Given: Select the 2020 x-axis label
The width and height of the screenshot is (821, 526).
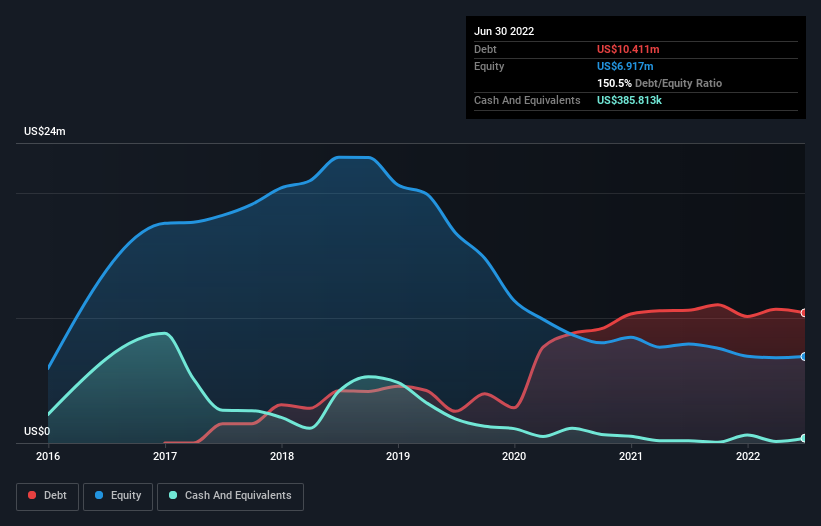Looking at the screenshot, I should (x=514, y=456).
